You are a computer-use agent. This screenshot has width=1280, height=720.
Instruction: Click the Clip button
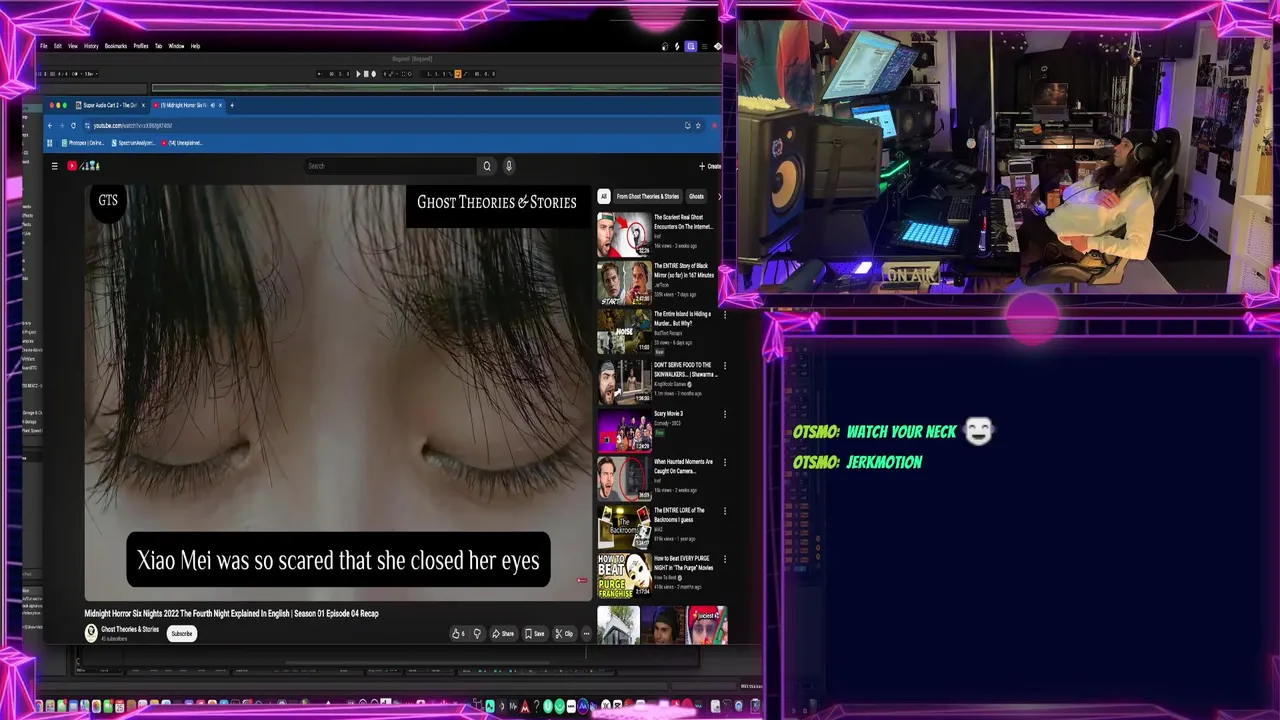click(x=565, y=633)
